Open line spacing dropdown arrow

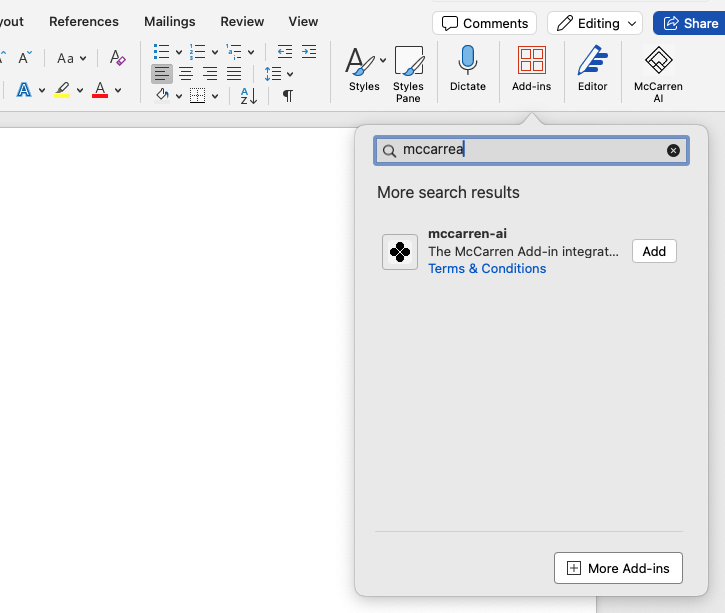pos(290,74)
